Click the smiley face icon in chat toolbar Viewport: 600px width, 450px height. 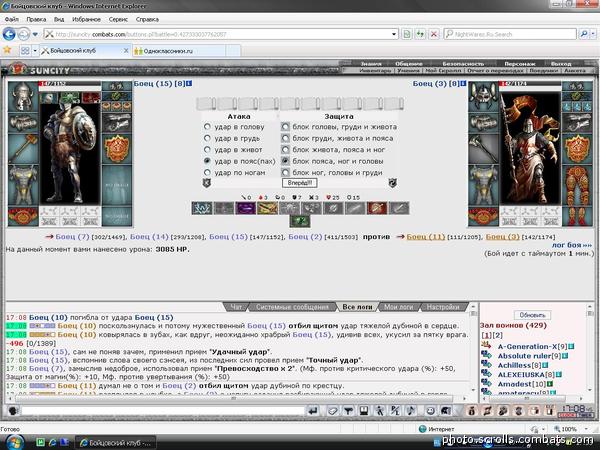[430, 411]
